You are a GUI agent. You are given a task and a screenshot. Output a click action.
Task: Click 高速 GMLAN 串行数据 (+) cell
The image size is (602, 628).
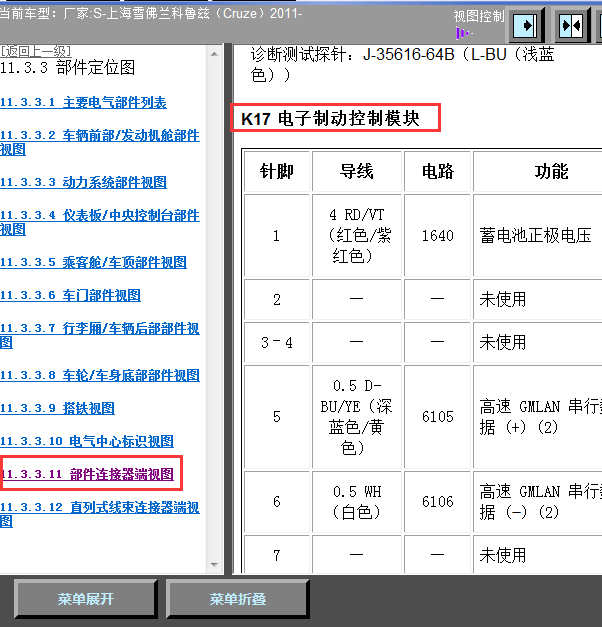pyautogui.click(x=538, y=417)
